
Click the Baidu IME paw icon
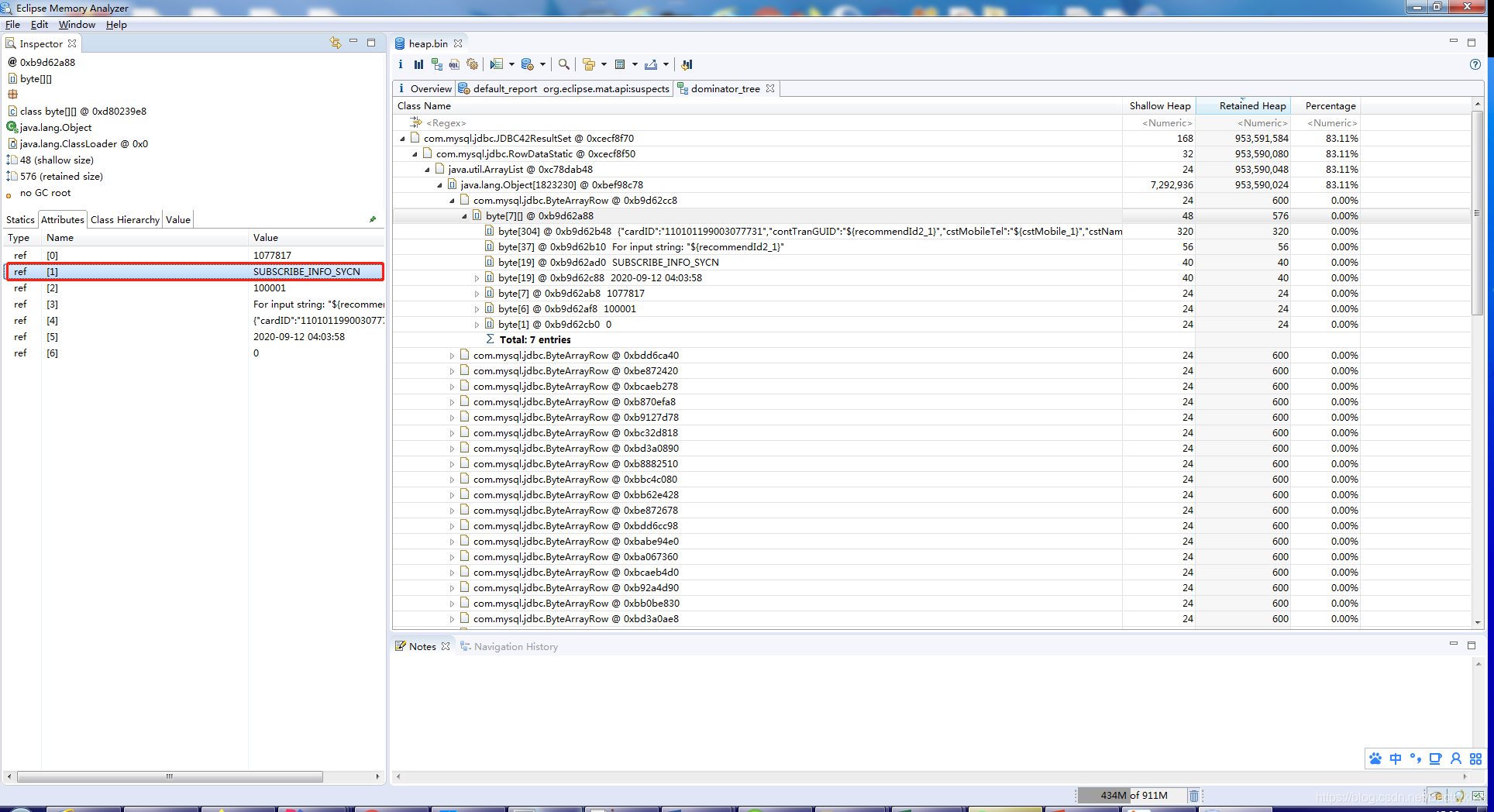(1375, 759)
